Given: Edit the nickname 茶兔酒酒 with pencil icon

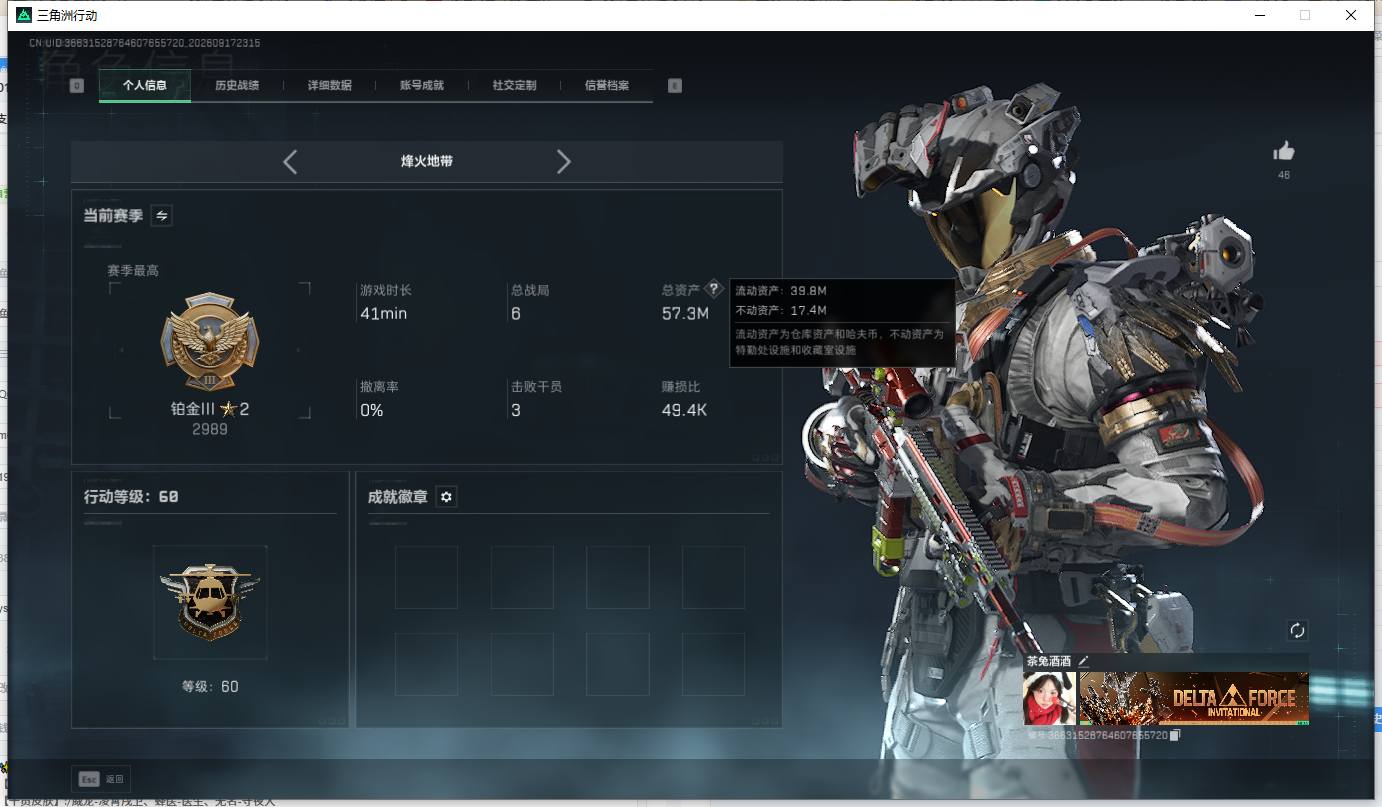Looking at the screenshot, I should click(x=1082, y=661).
